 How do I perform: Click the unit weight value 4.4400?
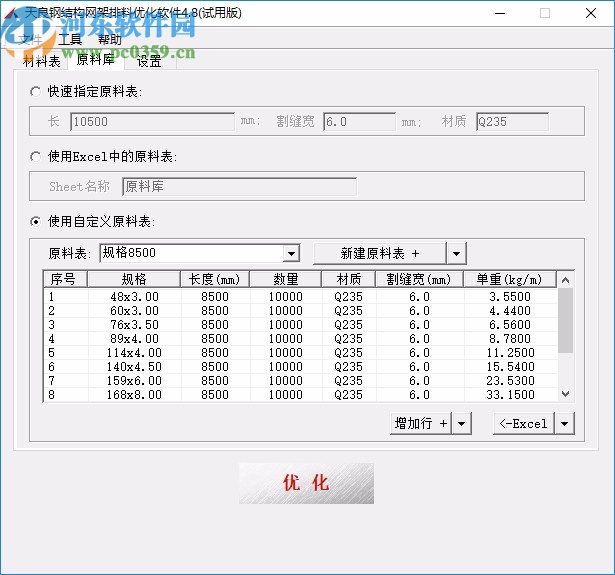tap(510, 311)
